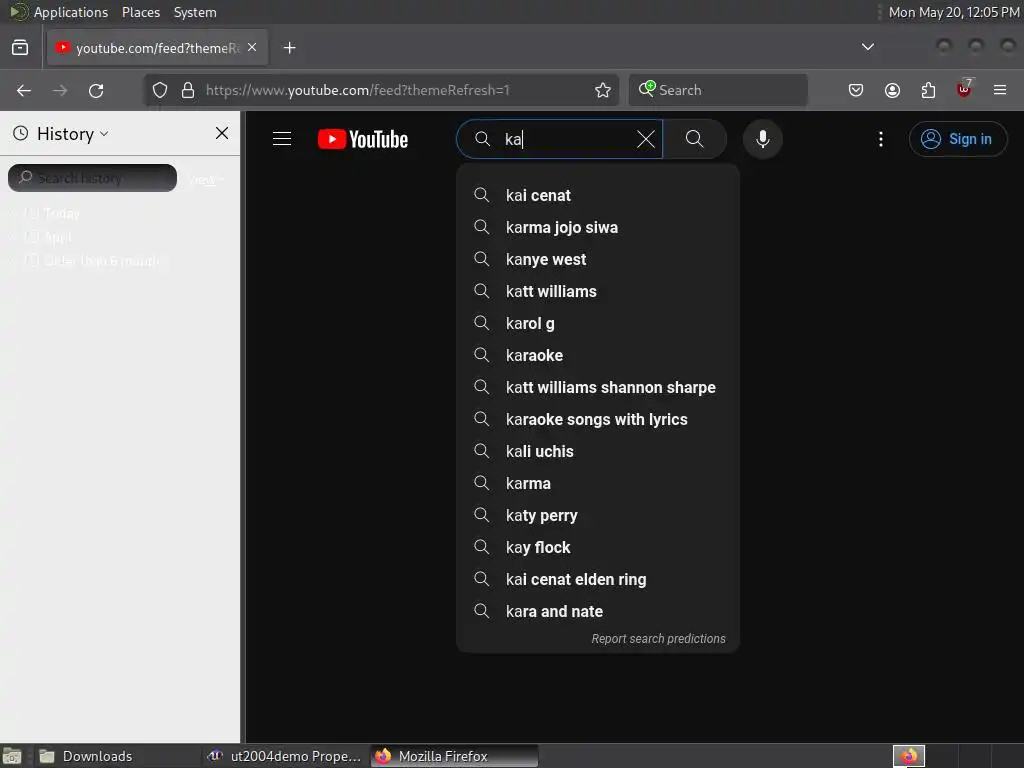Select 'katy perry' suggestion
This screenshot has height=768, width=1024.
click(x=598, y=515)
